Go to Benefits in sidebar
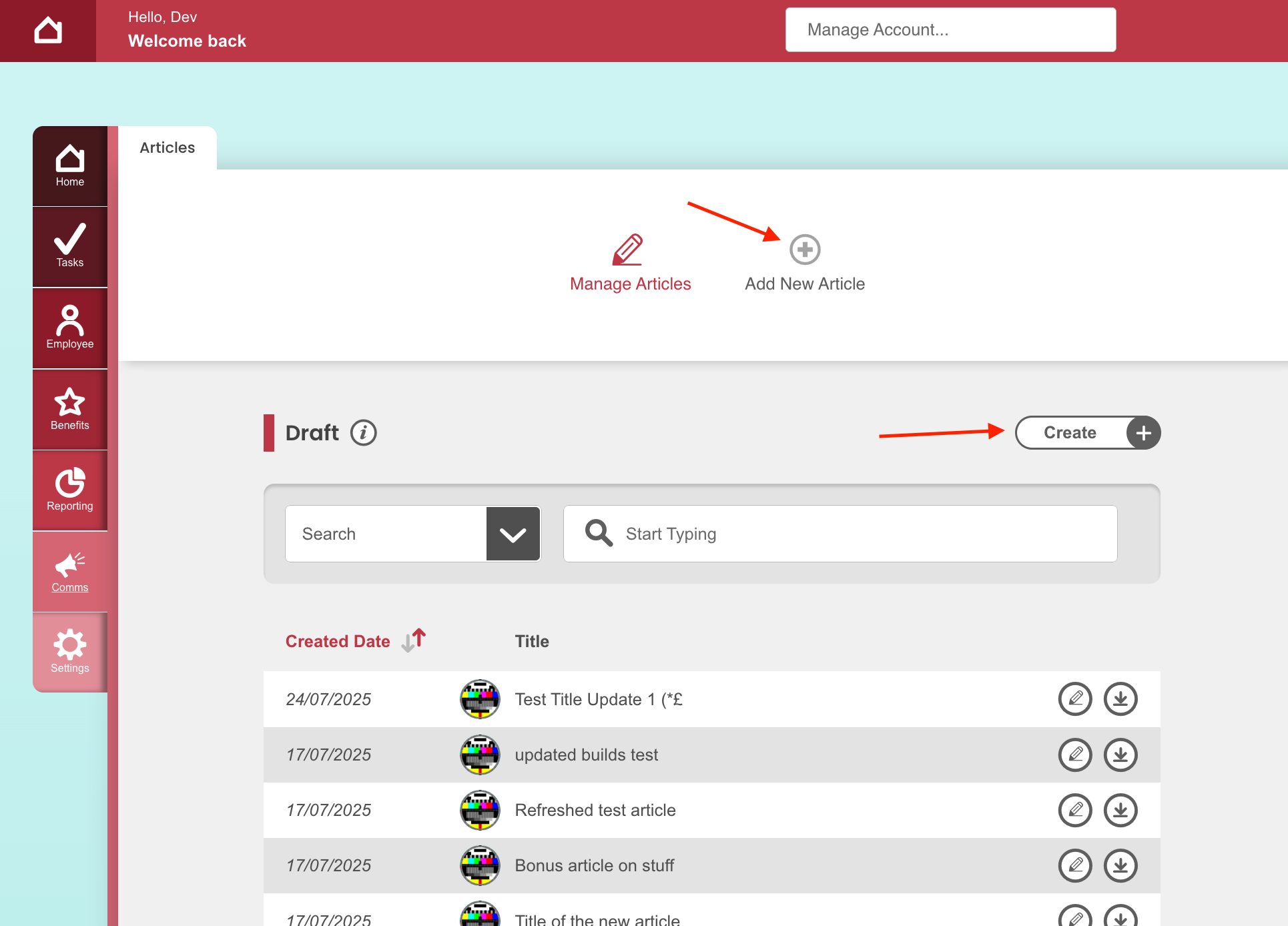This screenshot has width=1288, height=926. tap(70, 409)
